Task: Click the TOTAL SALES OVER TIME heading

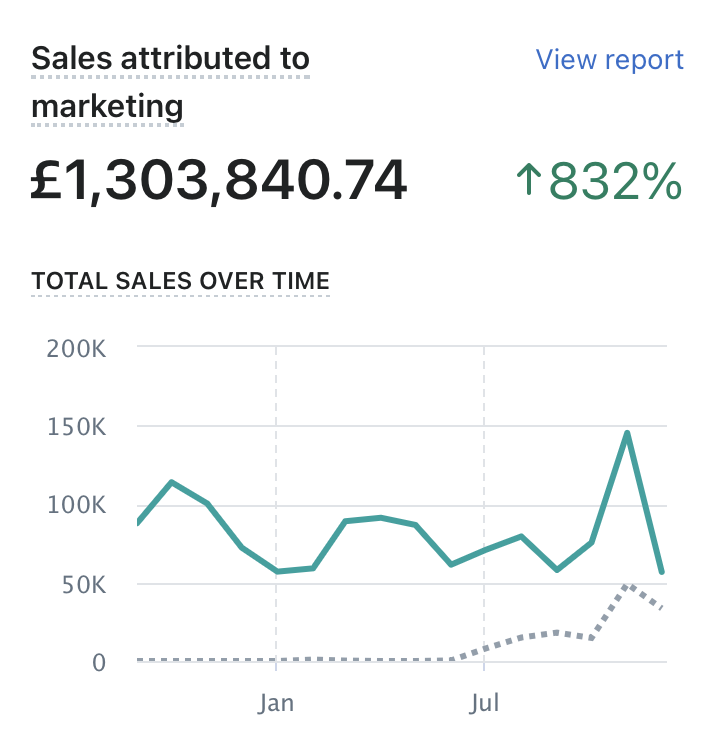Action: point(181,282)
